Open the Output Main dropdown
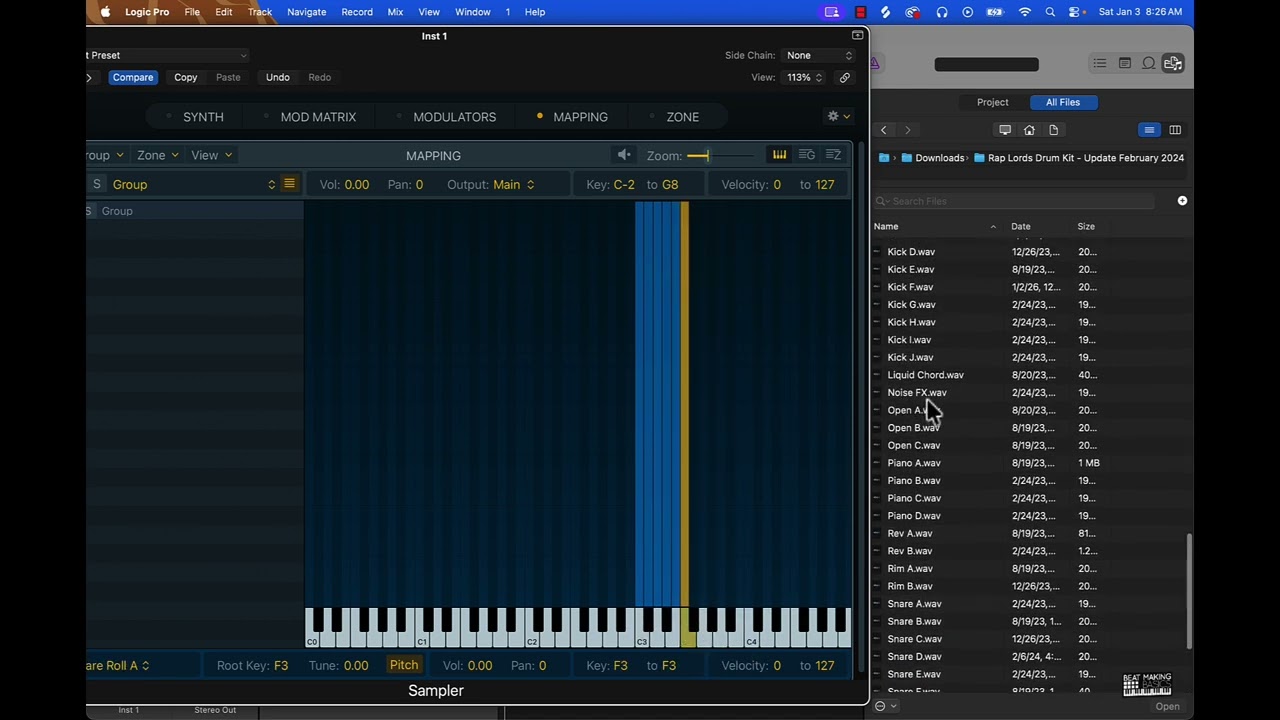1280x720 pixels. point(514,184)
